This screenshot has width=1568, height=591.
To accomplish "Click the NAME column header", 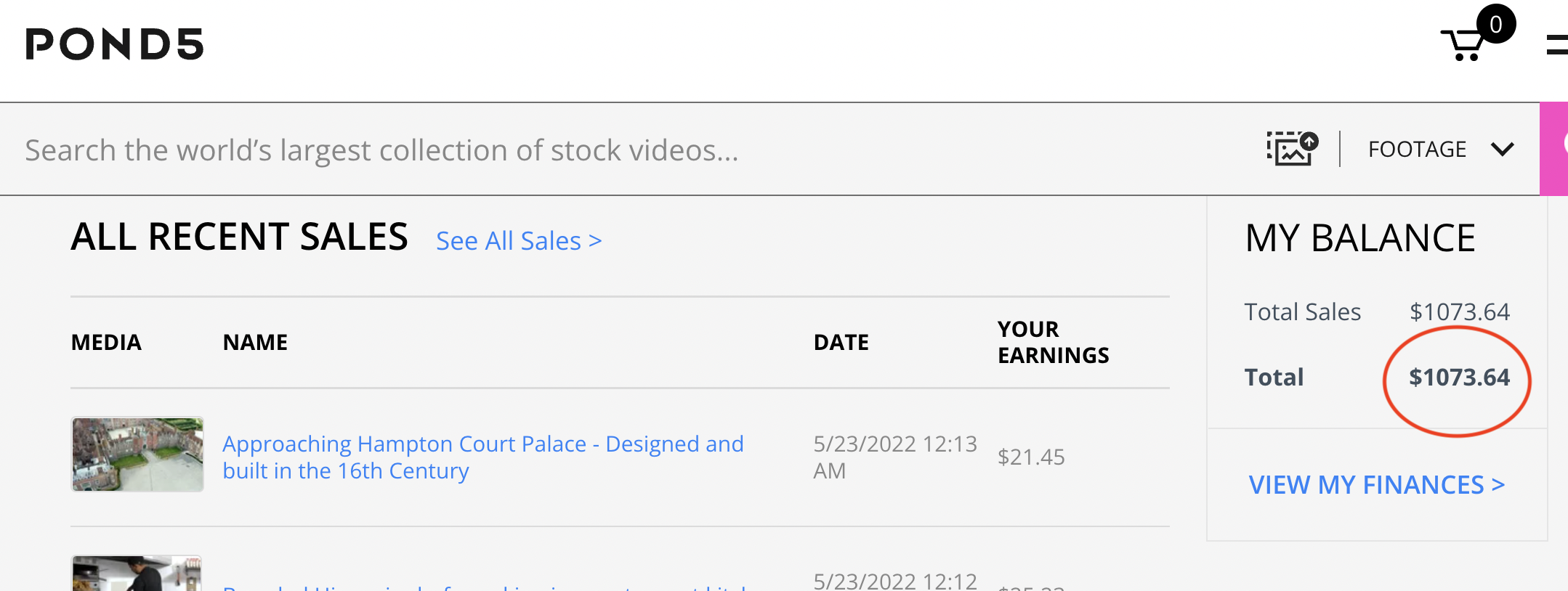I will [255, 342].
